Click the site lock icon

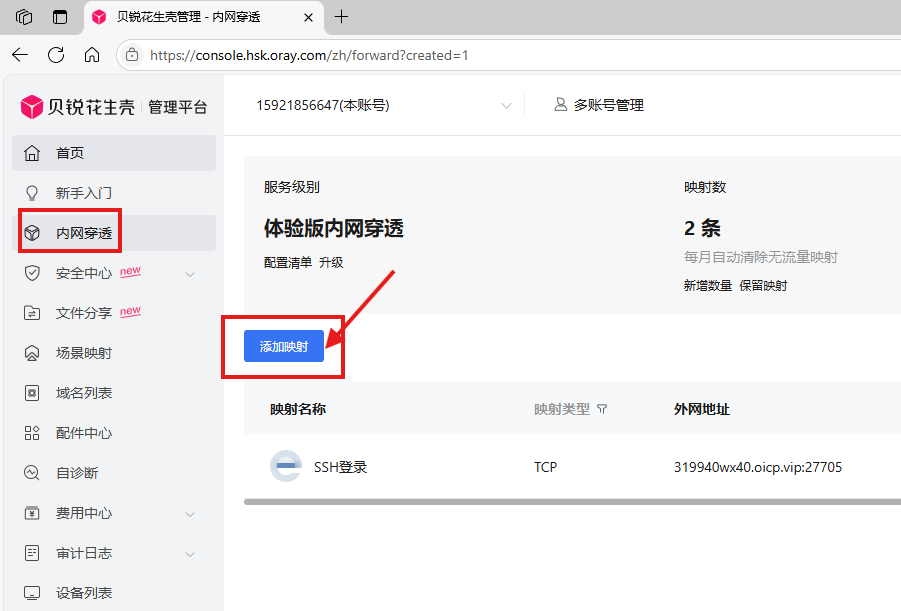(x=132, y=55)
